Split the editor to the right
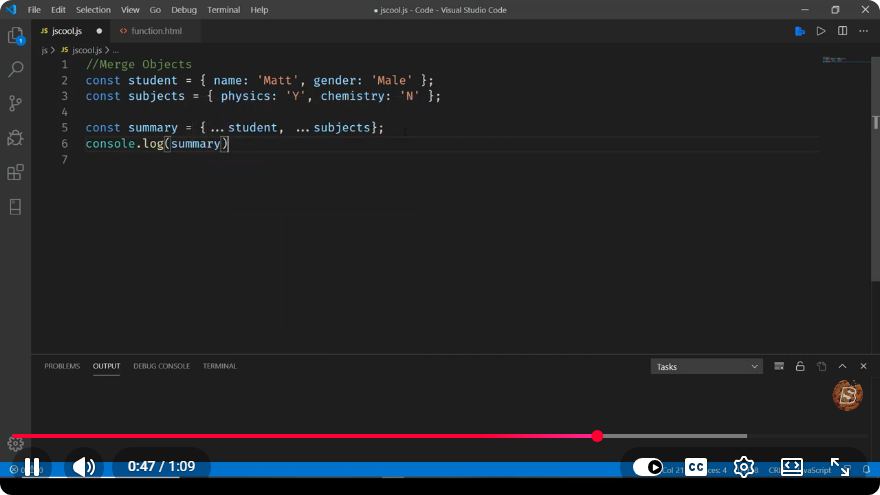 842,31
